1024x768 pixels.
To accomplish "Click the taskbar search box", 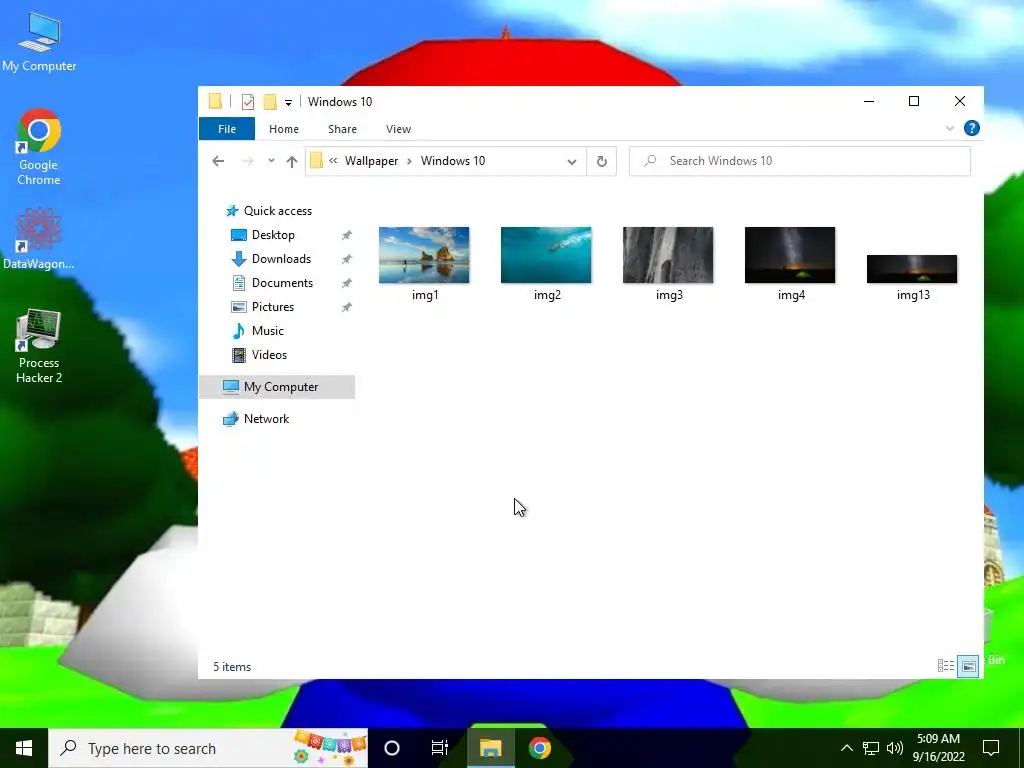I will pyautogui.click(x=208, y=748).
